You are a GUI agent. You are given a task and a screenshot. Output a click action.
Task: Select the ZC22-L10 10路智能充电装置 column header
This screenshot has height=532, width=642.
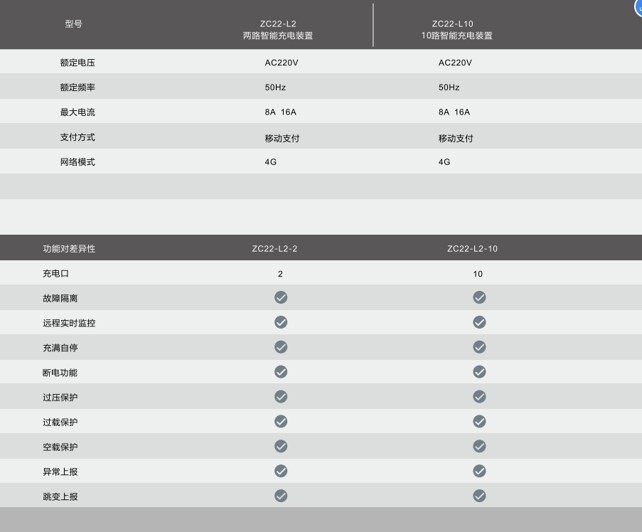tap(457, 29)
